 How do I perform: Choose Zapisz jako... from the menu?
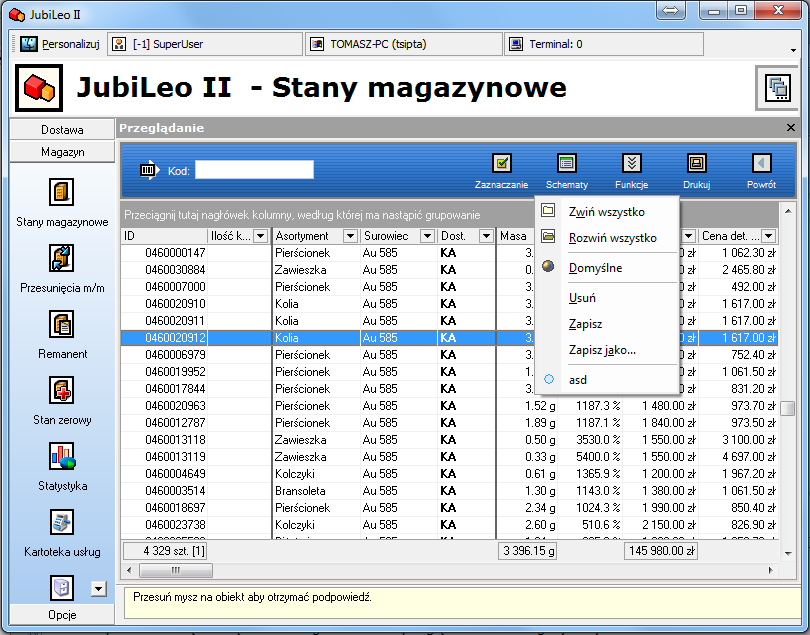click(606, 350)
